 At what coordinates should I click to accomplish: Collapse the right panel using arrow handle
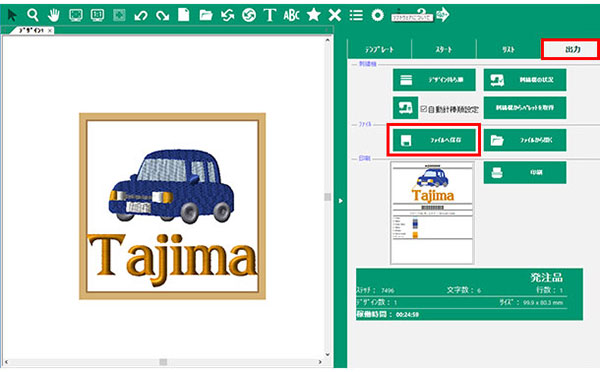(x=341, y=201)
